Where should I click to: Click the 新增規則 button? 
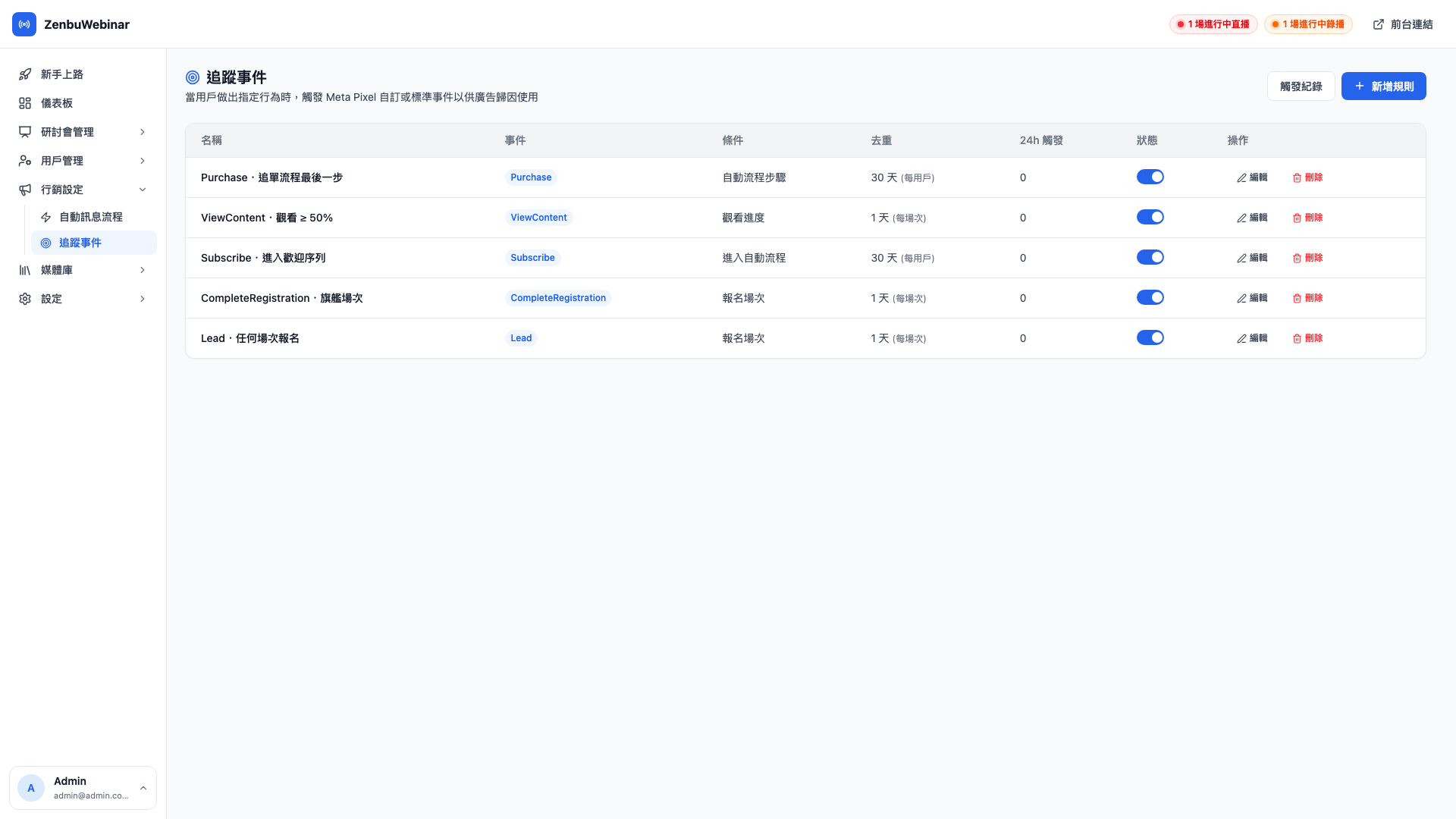coord(1383,86)
